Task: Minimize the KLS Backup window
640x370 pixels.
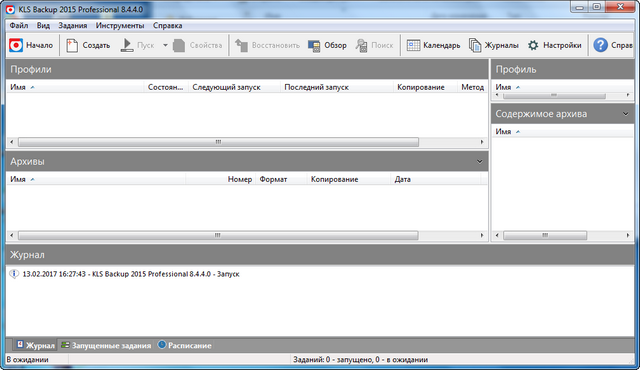Action: pyautogui.click(x=580, y=7)
